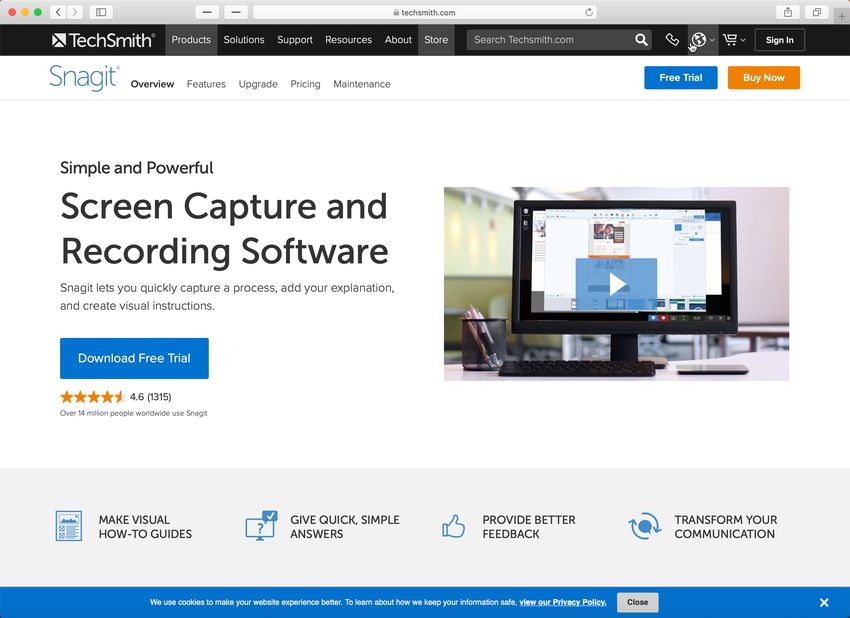
Task: Click 'TRANSFORM YOUR COMMUNICATION' text
Action: 726,526
